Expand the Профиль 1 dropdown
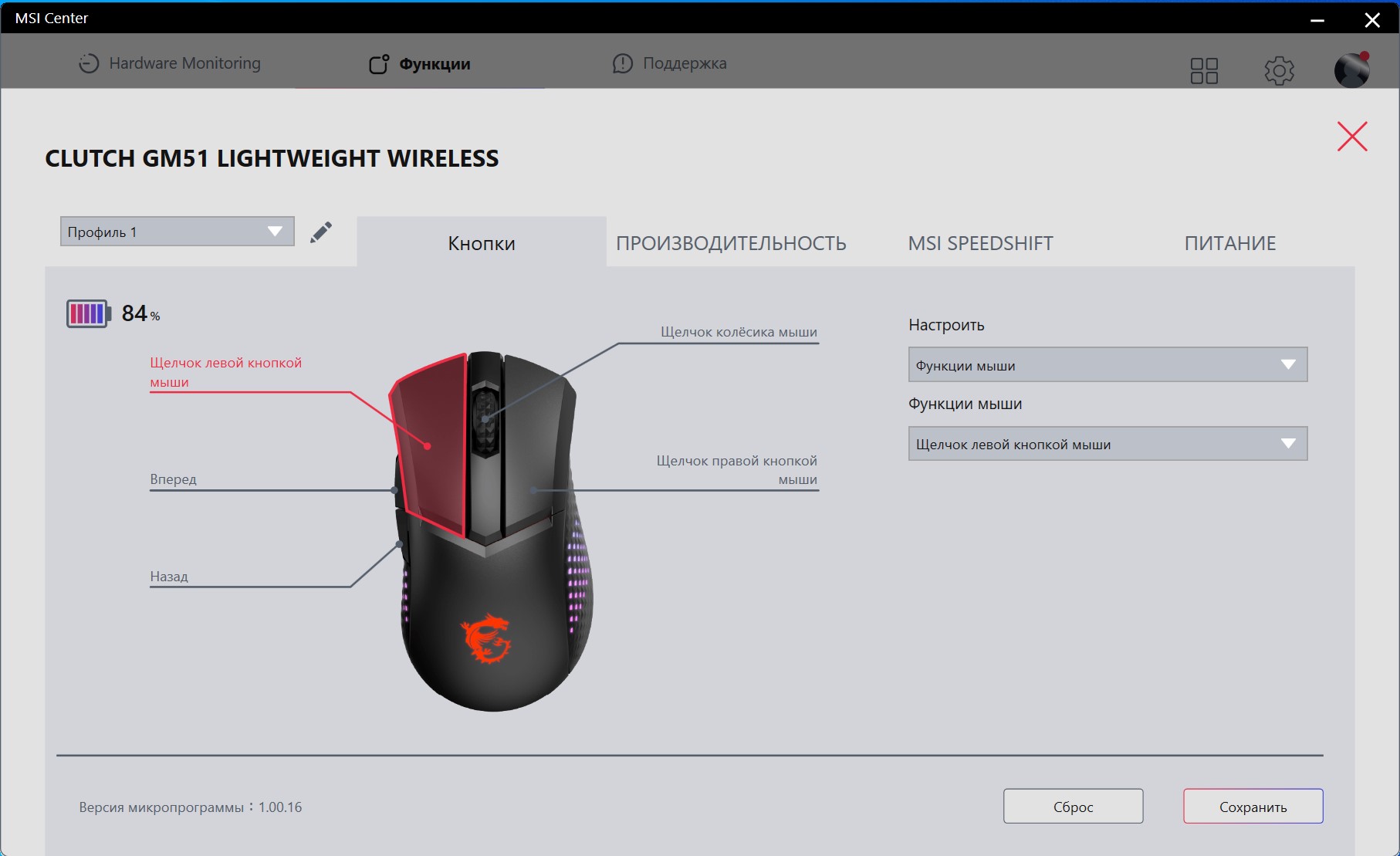The image size is (1400, 856). pos(178,232)
